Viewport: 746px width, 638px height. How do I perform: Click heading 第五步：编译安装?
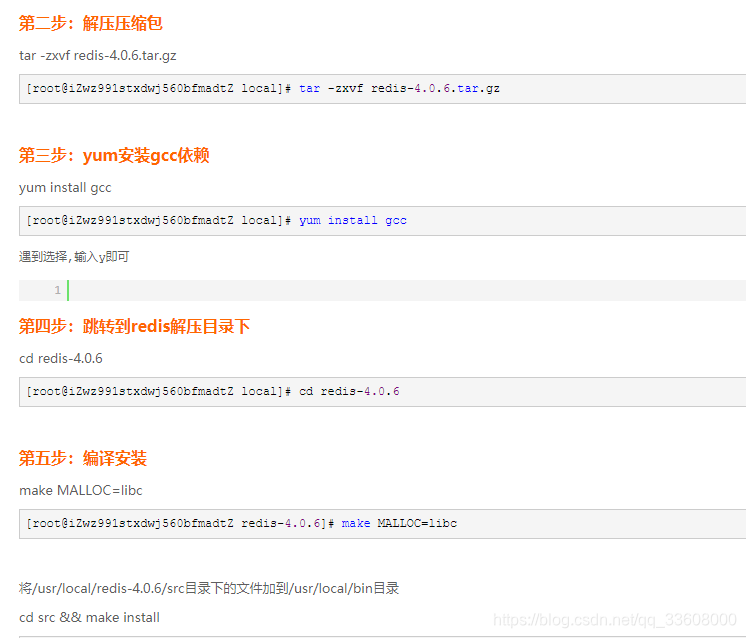click(83, 458)
